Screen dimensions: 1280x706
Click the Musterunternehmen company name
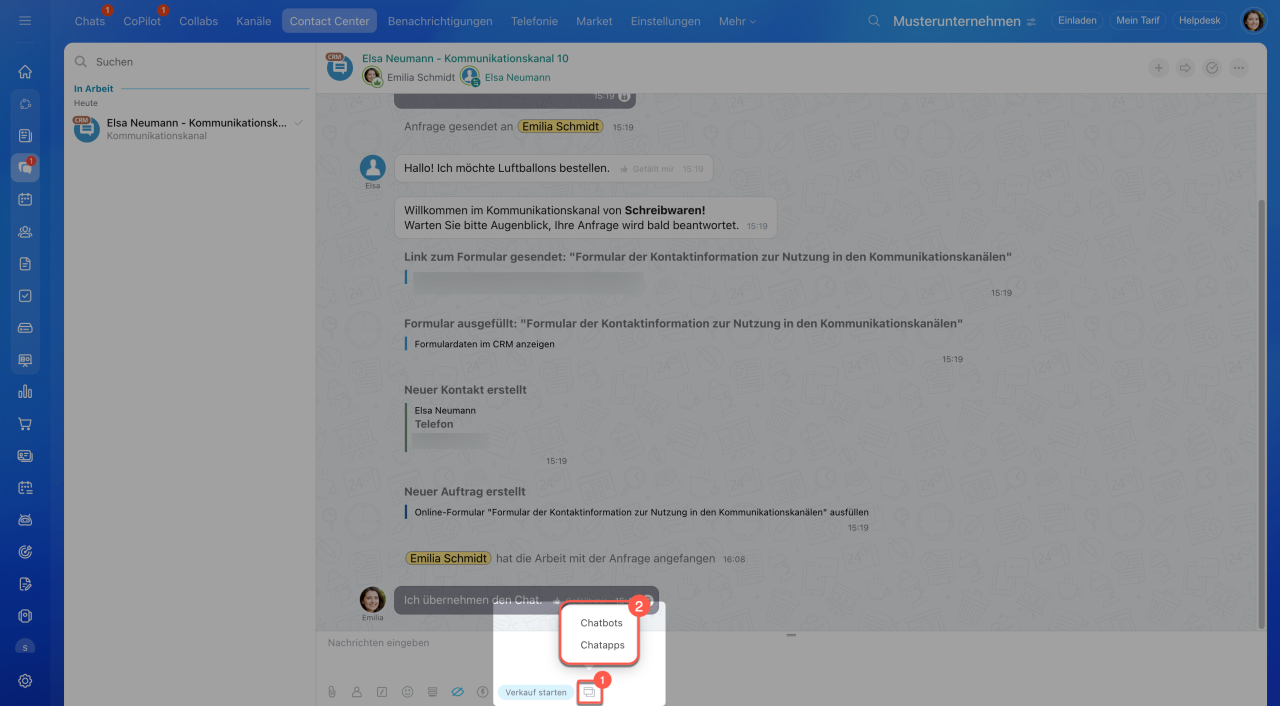pos(957,21)
